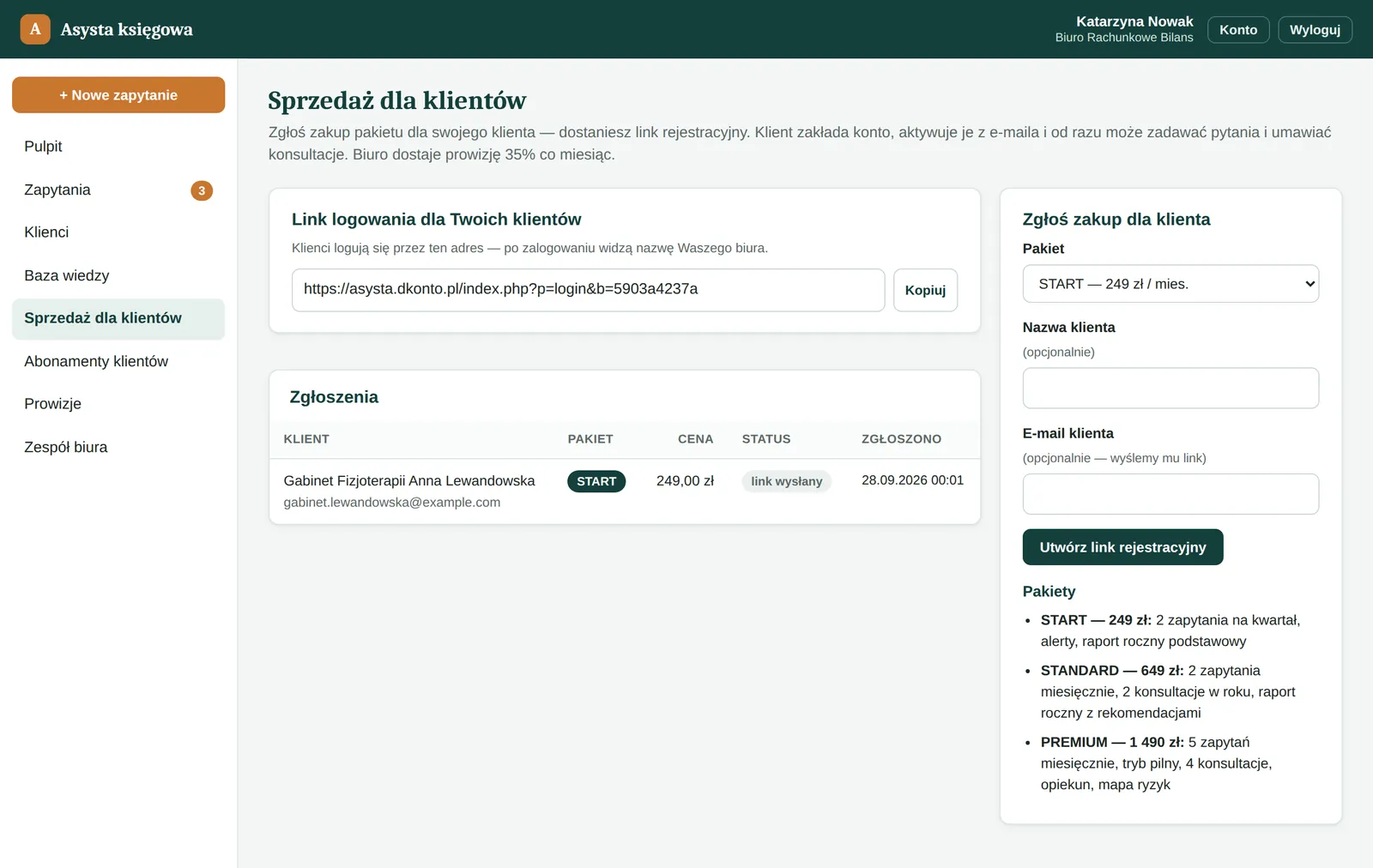Click the Asysta księgowa app title
The height and width of the screenshot is (868, 1373).
tap(126, 29)
